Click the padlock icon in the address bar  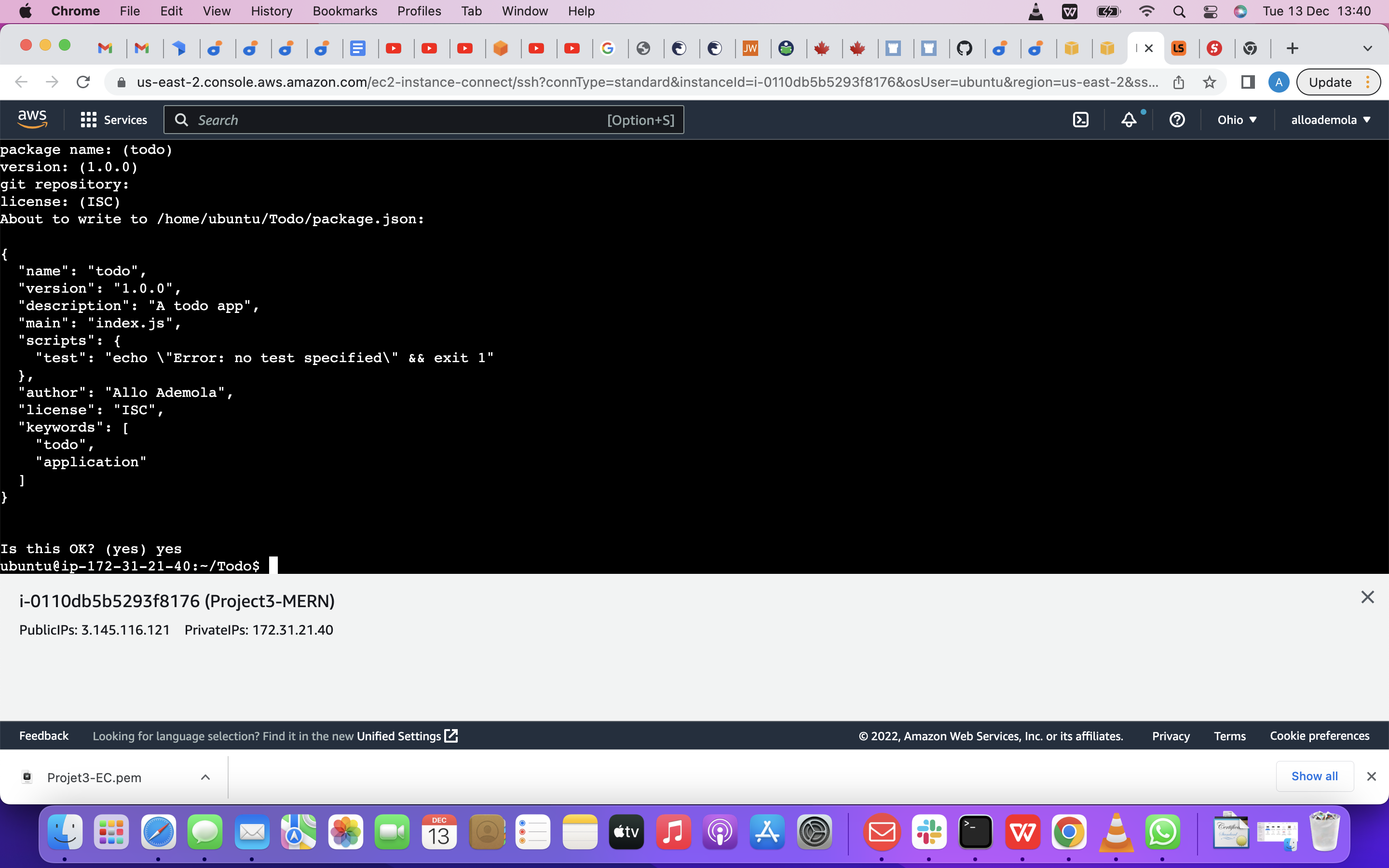point(121,82)
